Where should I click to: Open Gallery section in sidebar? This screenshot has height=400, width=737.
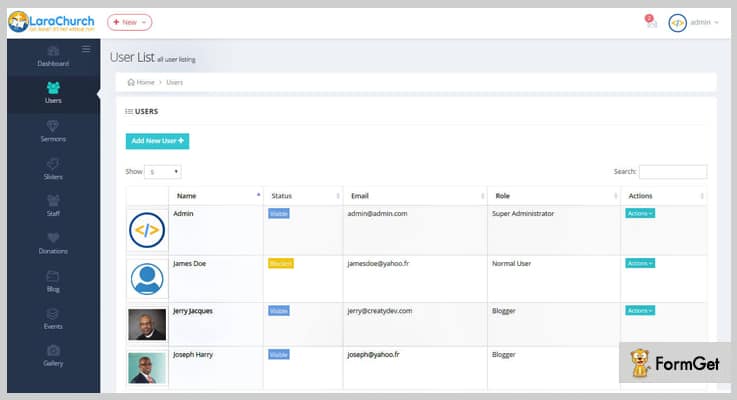(x=53, y=356)
